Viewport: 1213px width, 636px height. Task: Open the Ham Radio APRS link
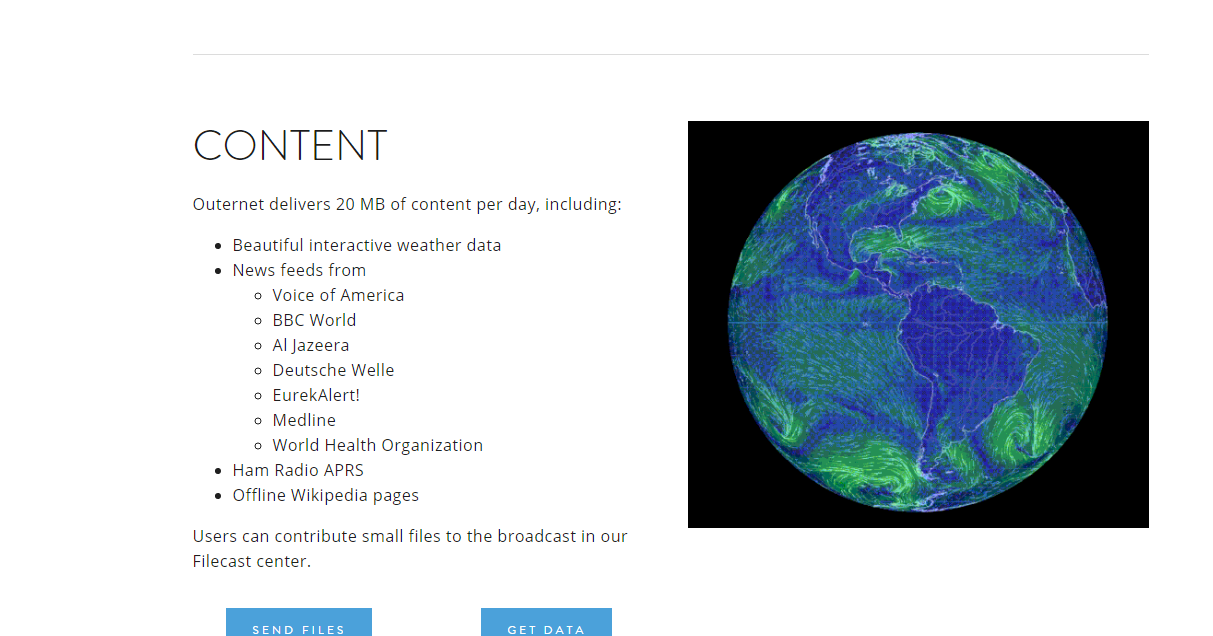(x=298, y=470)
